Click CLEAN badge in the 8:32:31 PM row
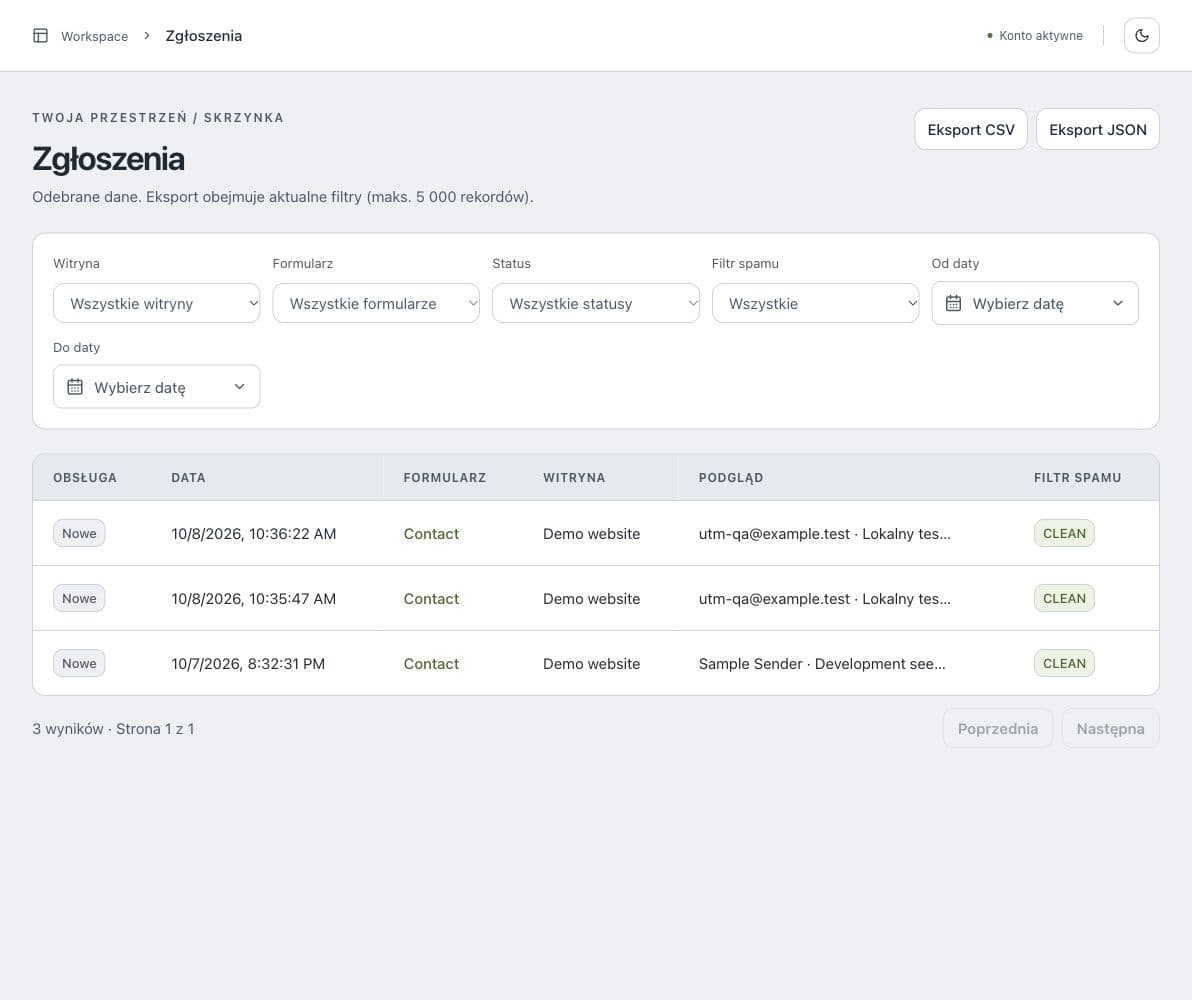The height and width of the screenshot is (1000, 1192). [1064, 663]
